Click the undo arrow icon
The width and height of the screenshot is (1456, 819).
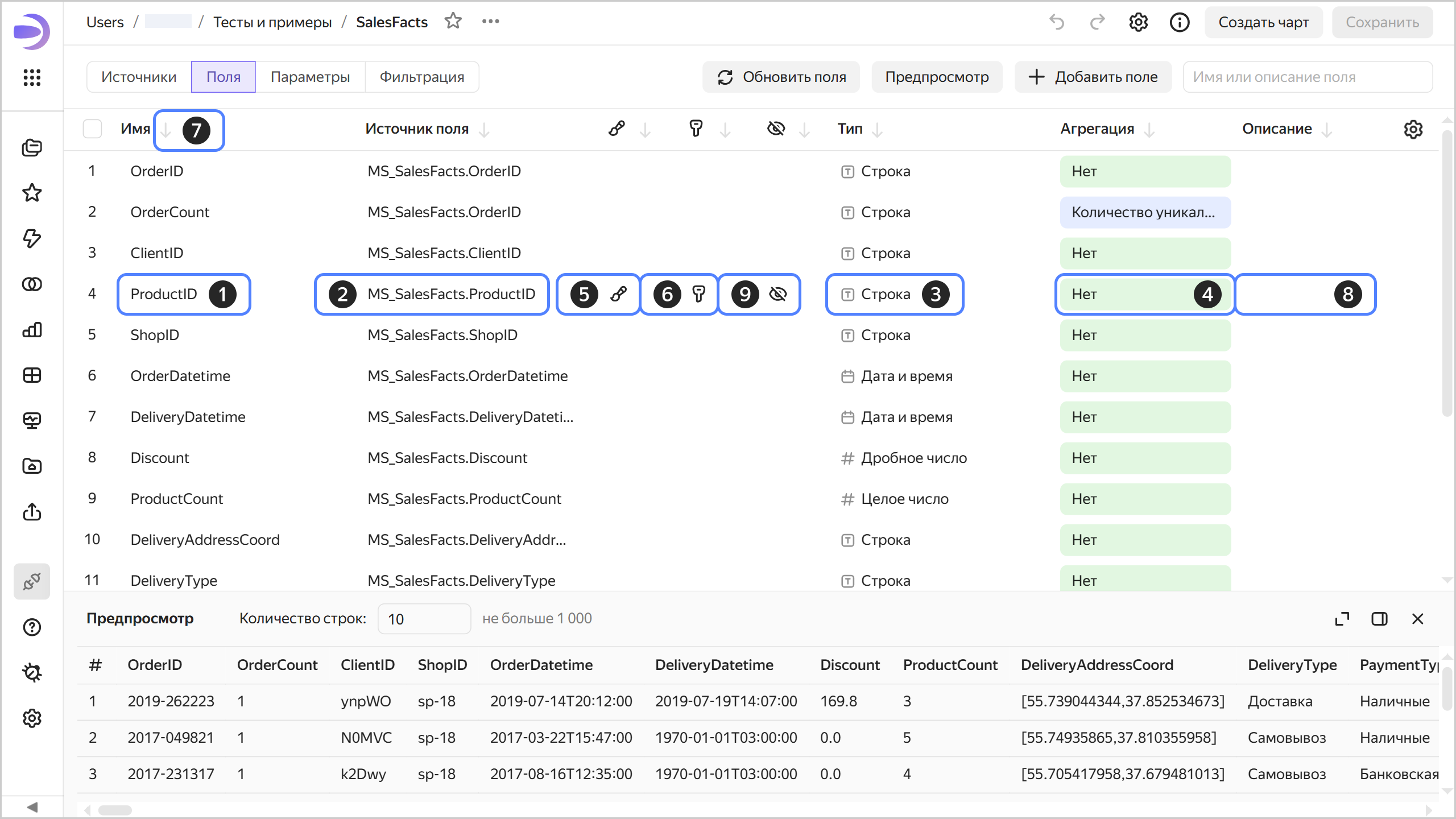[1057, 22]
